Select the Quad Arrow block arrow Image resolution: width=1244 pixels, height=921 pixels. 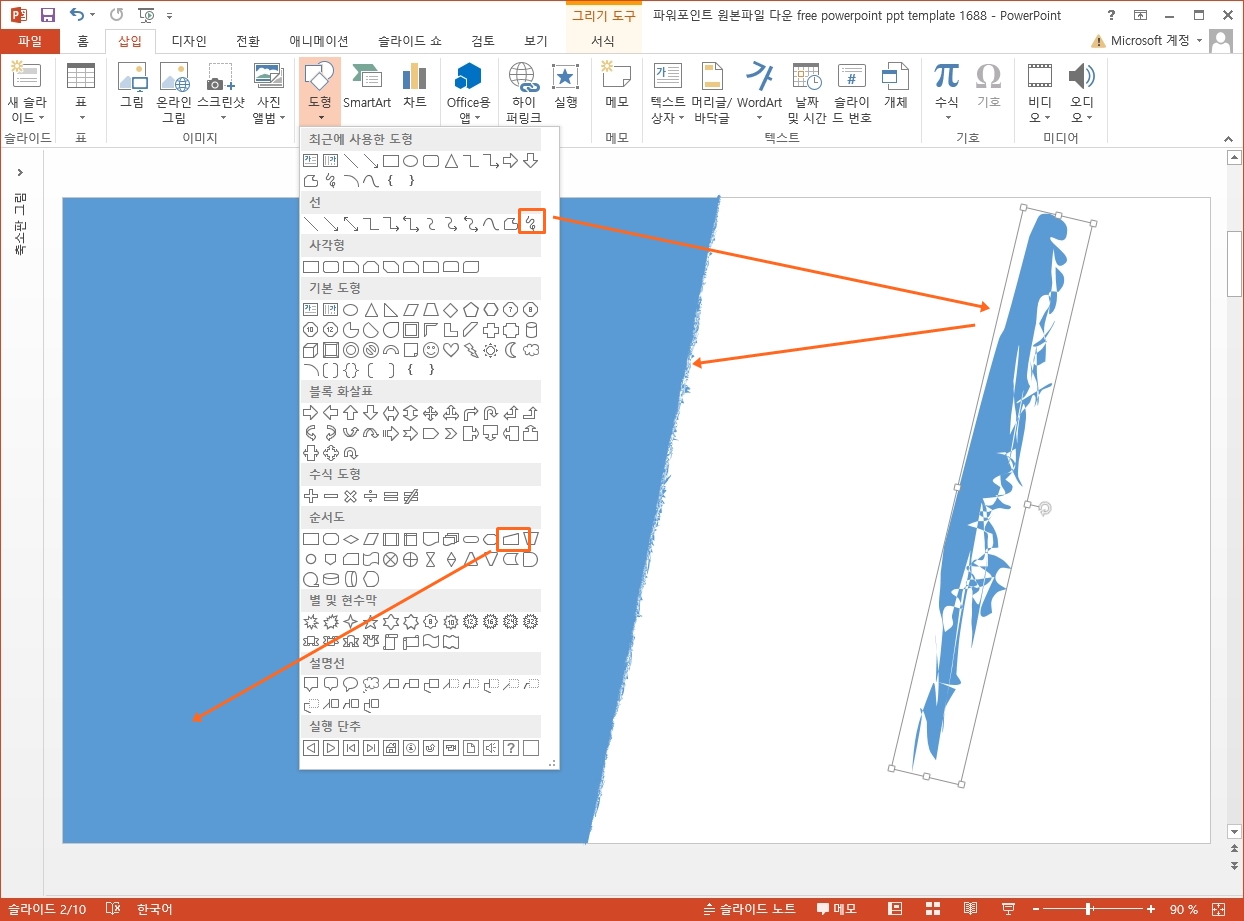pos(431,413)
